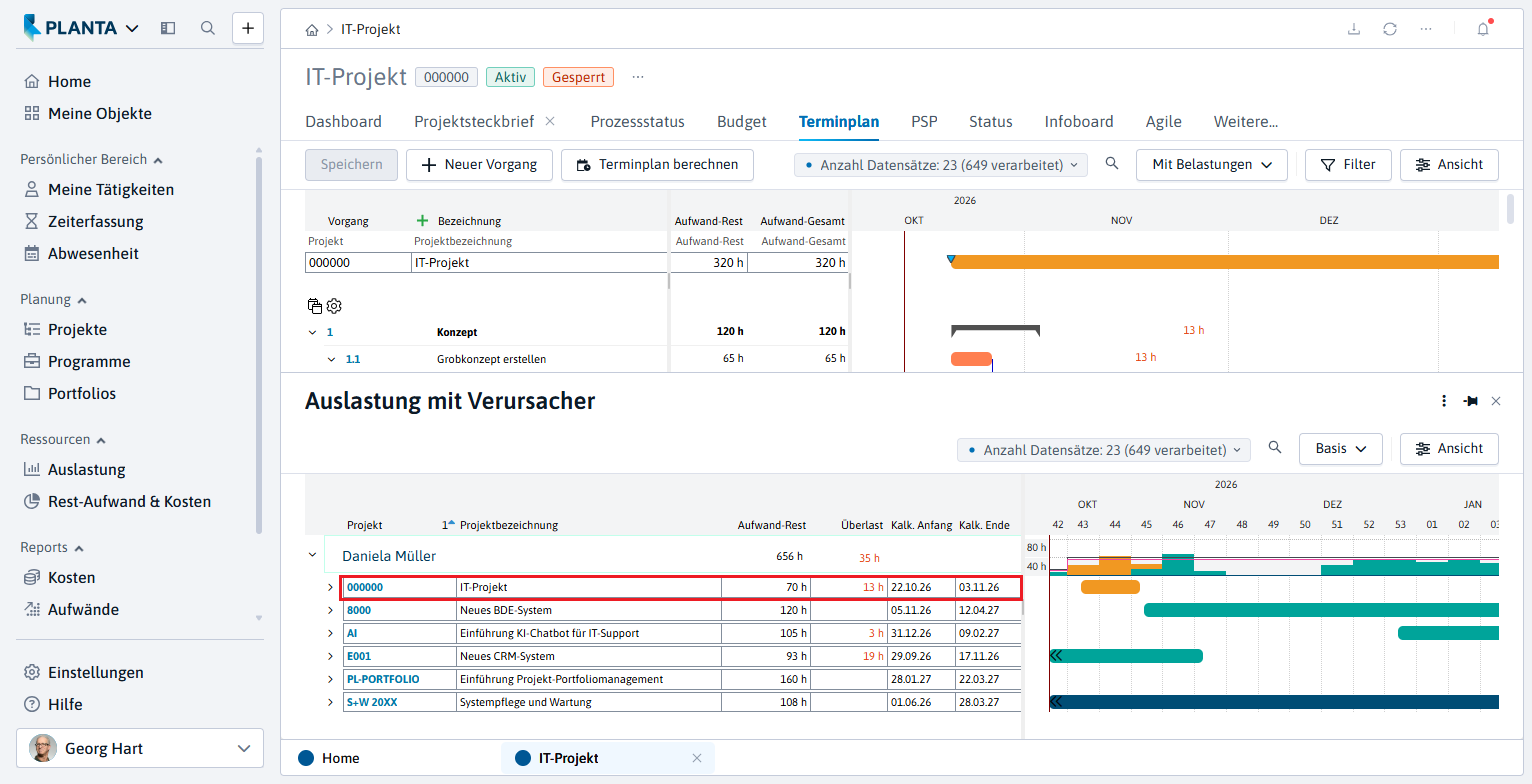Open project link PL-PORTFOLIO
Screen dimensions: 1532x784
(x=383, y=679)
